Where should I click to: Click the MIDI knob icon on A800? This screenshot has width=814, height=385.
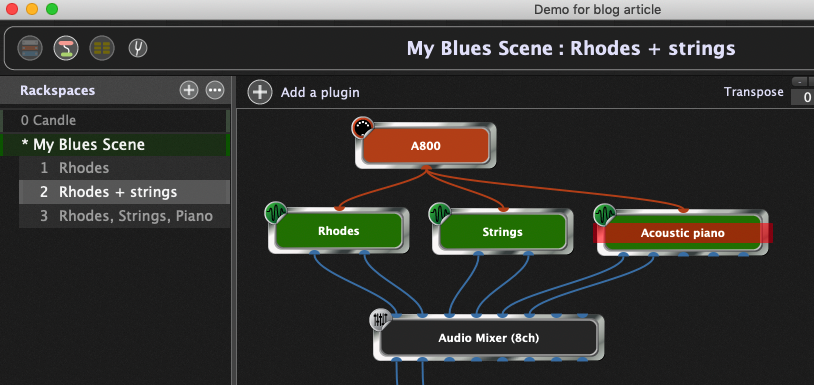(362, 127)
